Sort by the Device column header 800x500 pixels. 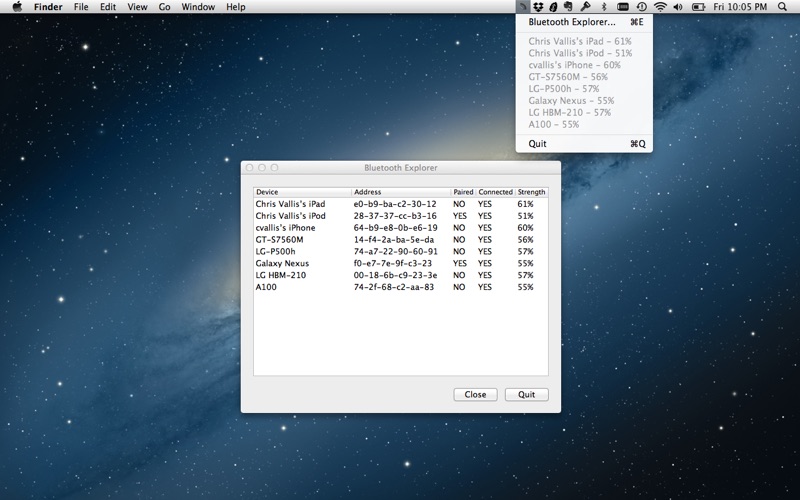point(303,192)
